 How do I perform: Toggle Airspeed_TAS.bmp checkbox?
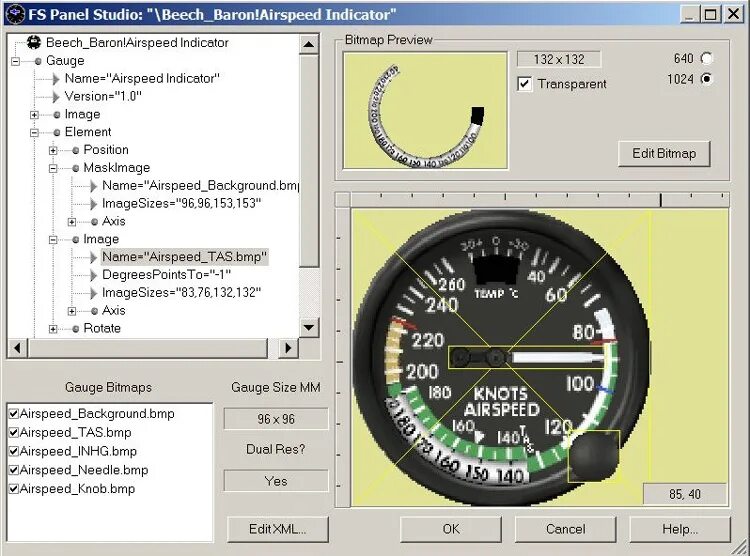(x=14, y=433)
